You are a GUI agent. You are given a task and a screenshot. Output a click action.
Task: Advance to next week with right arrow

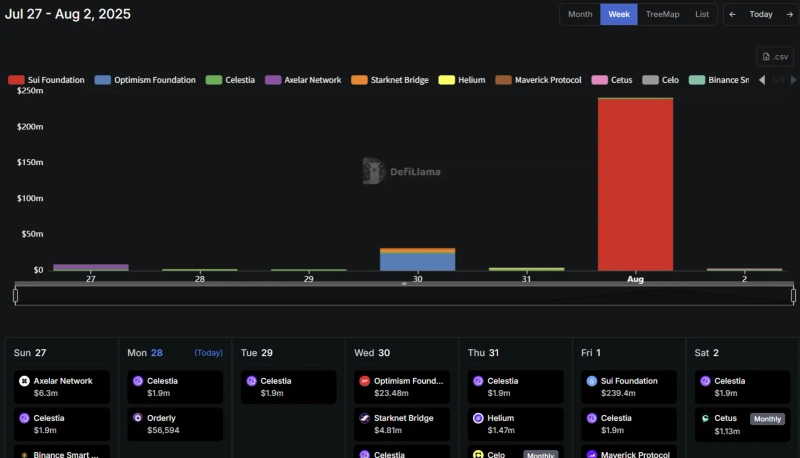pos(788,14)
